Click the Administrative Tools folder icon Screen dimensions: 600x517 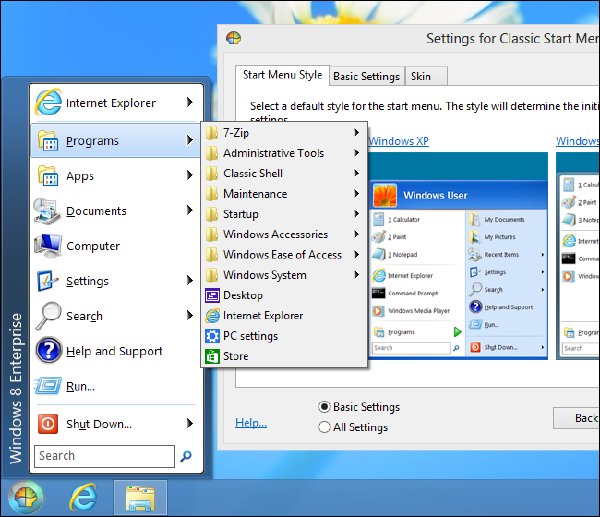tap(212, 153)
